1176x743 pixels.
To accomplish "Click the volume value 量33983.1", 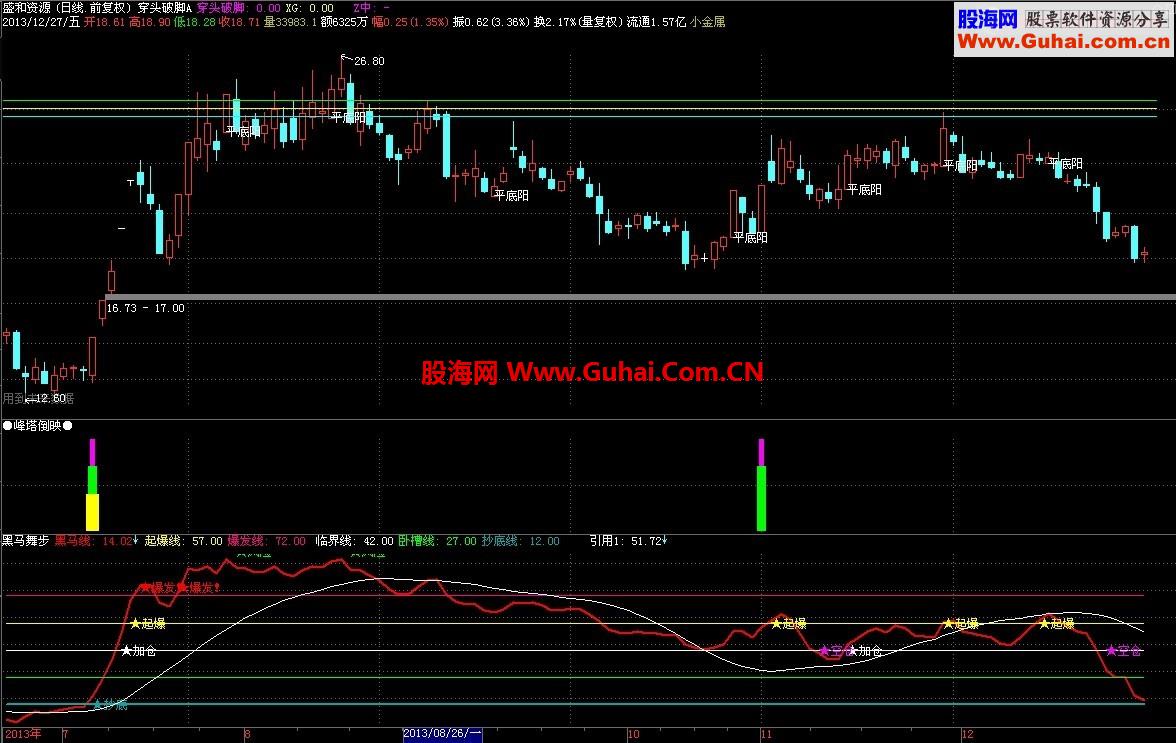I will [290, 22].
